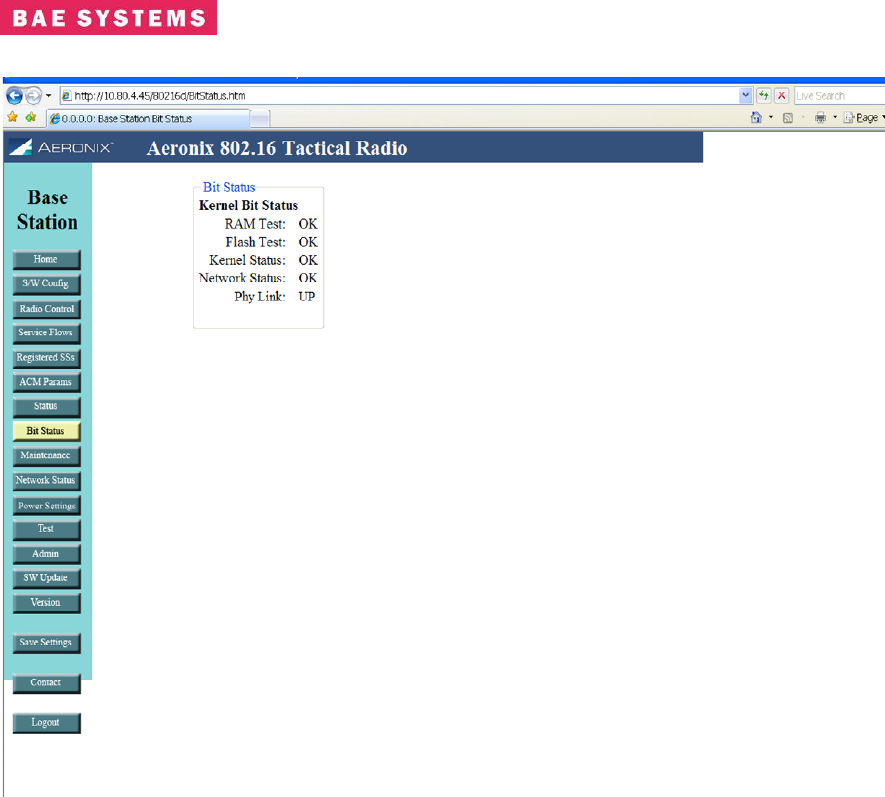Open the Maintenance page
The height and width of the screenshot is (797, 885).
click(46, 456)
